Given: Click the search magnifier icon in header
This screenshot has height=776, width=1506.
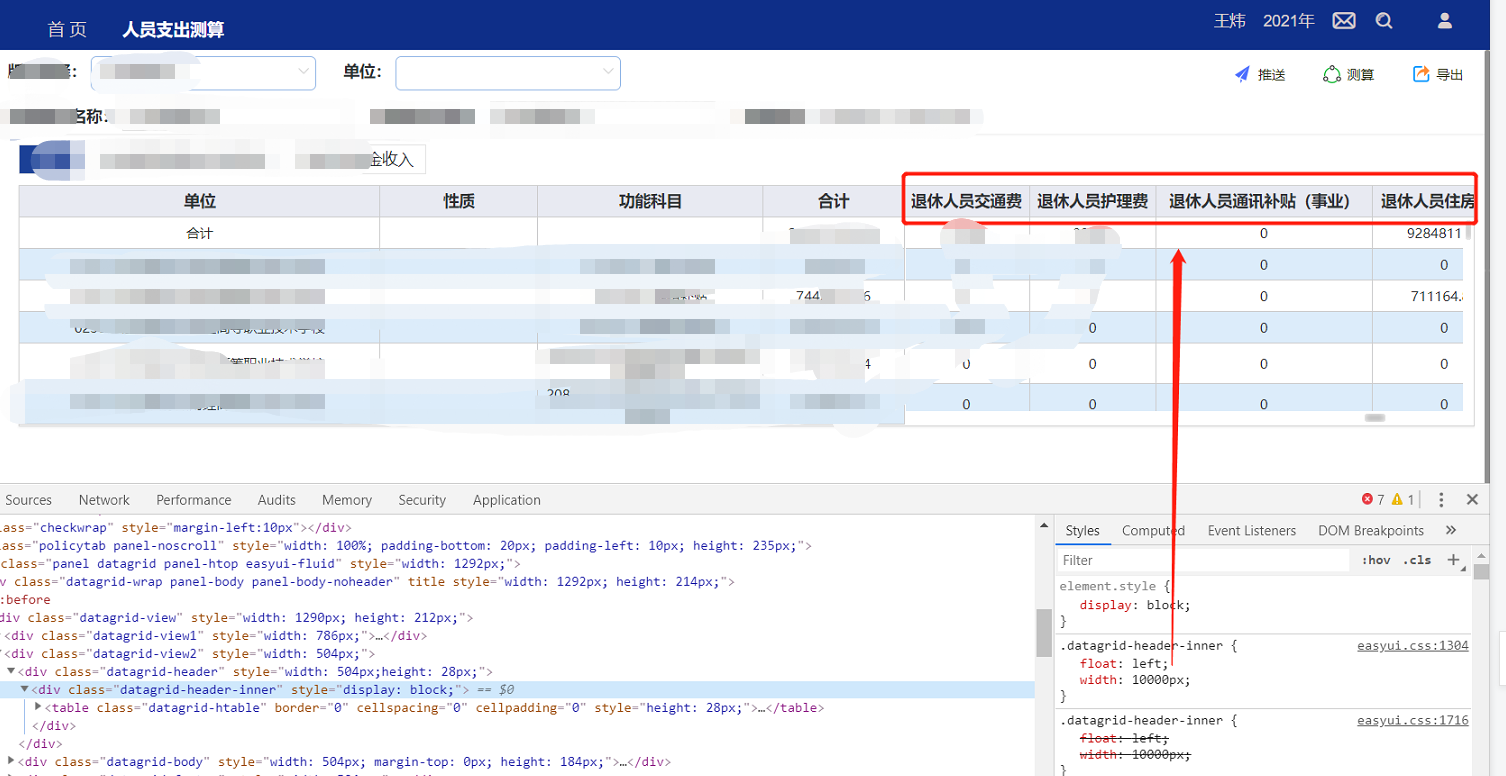Looking at the screenshot, I should coord(1384,21).
